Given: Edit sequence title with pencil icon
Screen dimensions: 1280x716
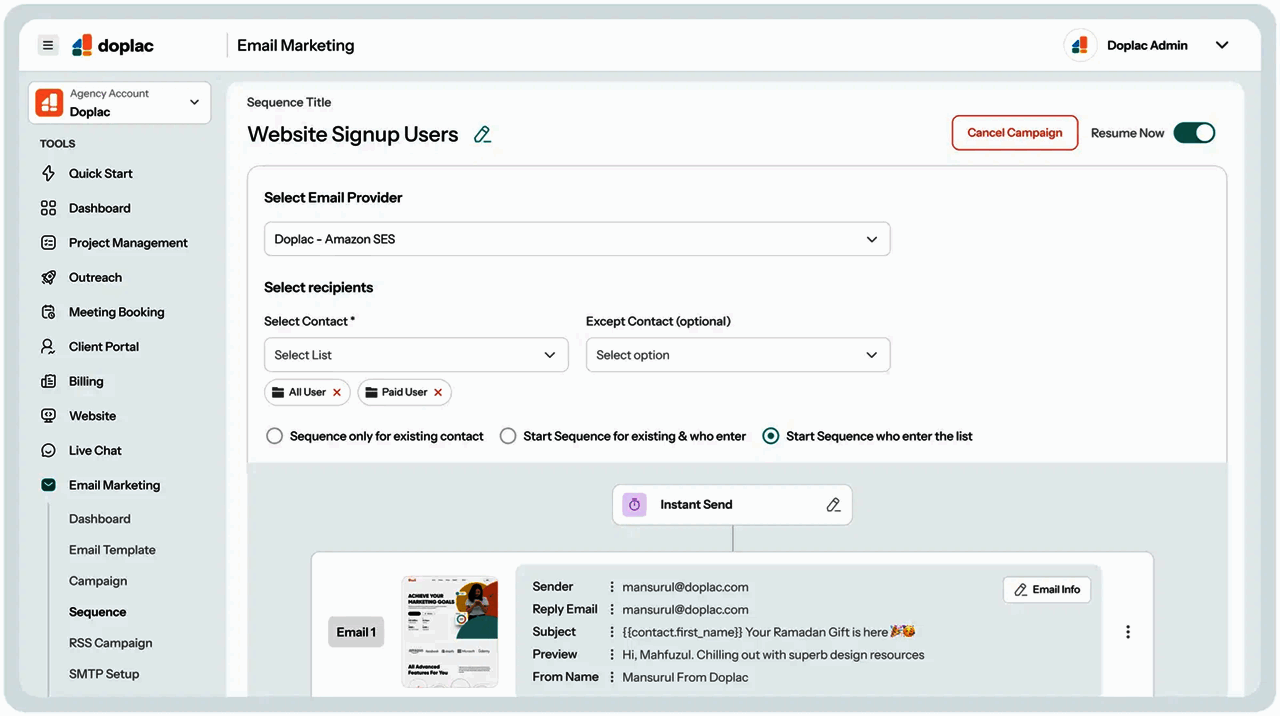Looking at the screenshot, I should [x=483, y=135].
